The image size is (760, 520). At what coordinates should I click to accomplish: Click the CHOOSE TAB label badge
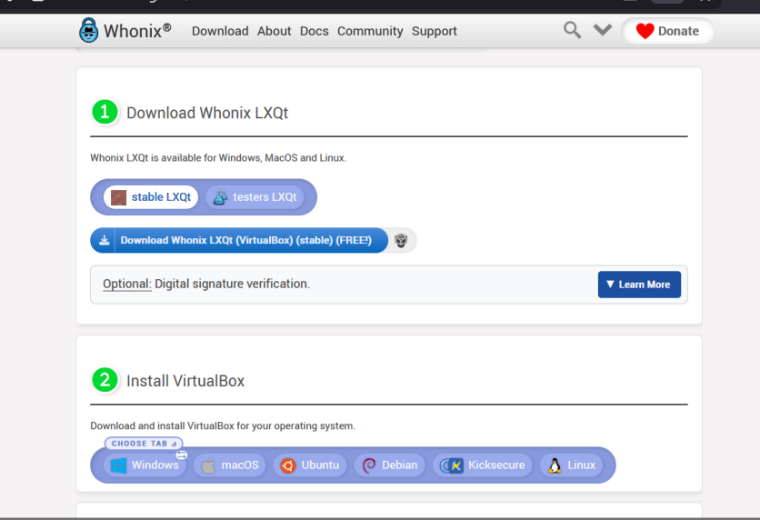pos(143,443)
